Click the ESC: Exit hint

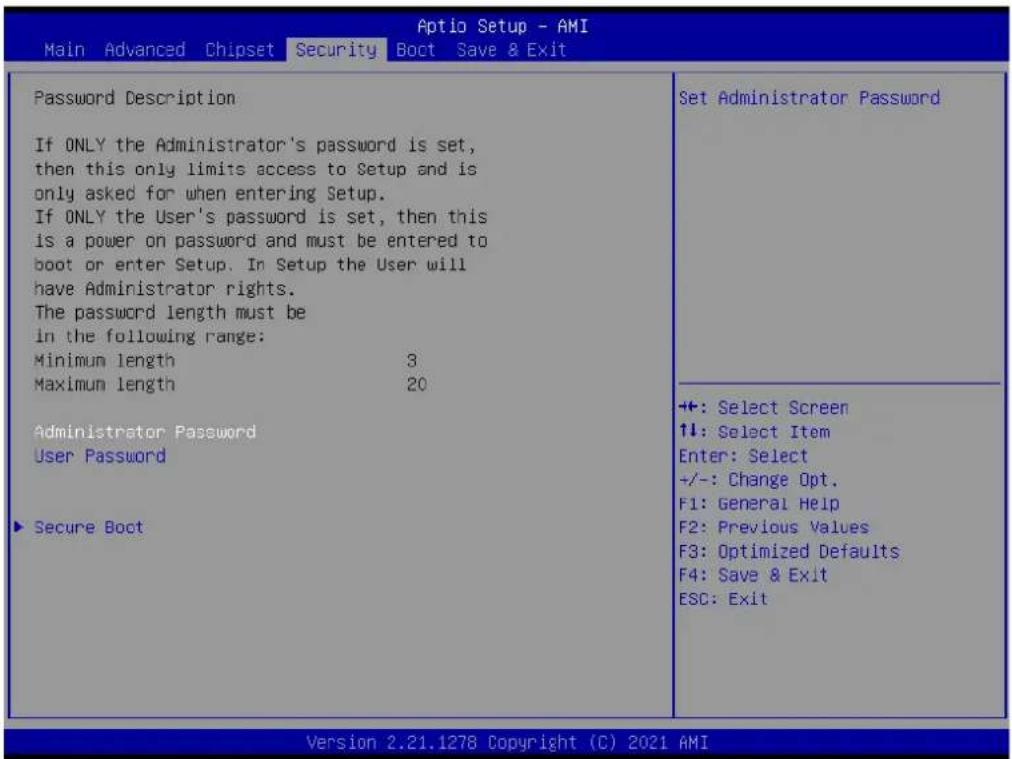pos(724,598)
